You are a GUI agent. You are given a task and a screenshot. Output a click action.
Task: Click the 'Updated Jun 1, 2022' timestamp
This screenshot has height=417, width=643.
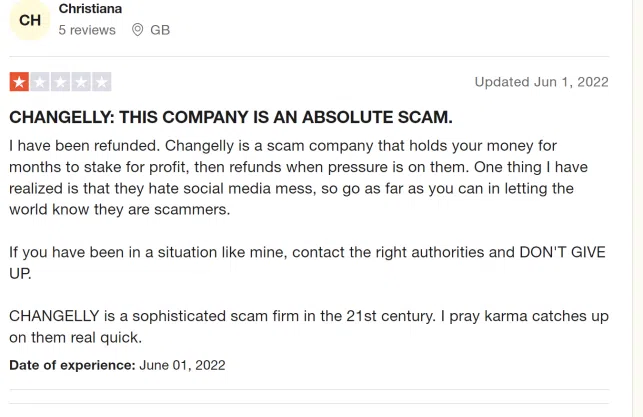coord(541,82)
